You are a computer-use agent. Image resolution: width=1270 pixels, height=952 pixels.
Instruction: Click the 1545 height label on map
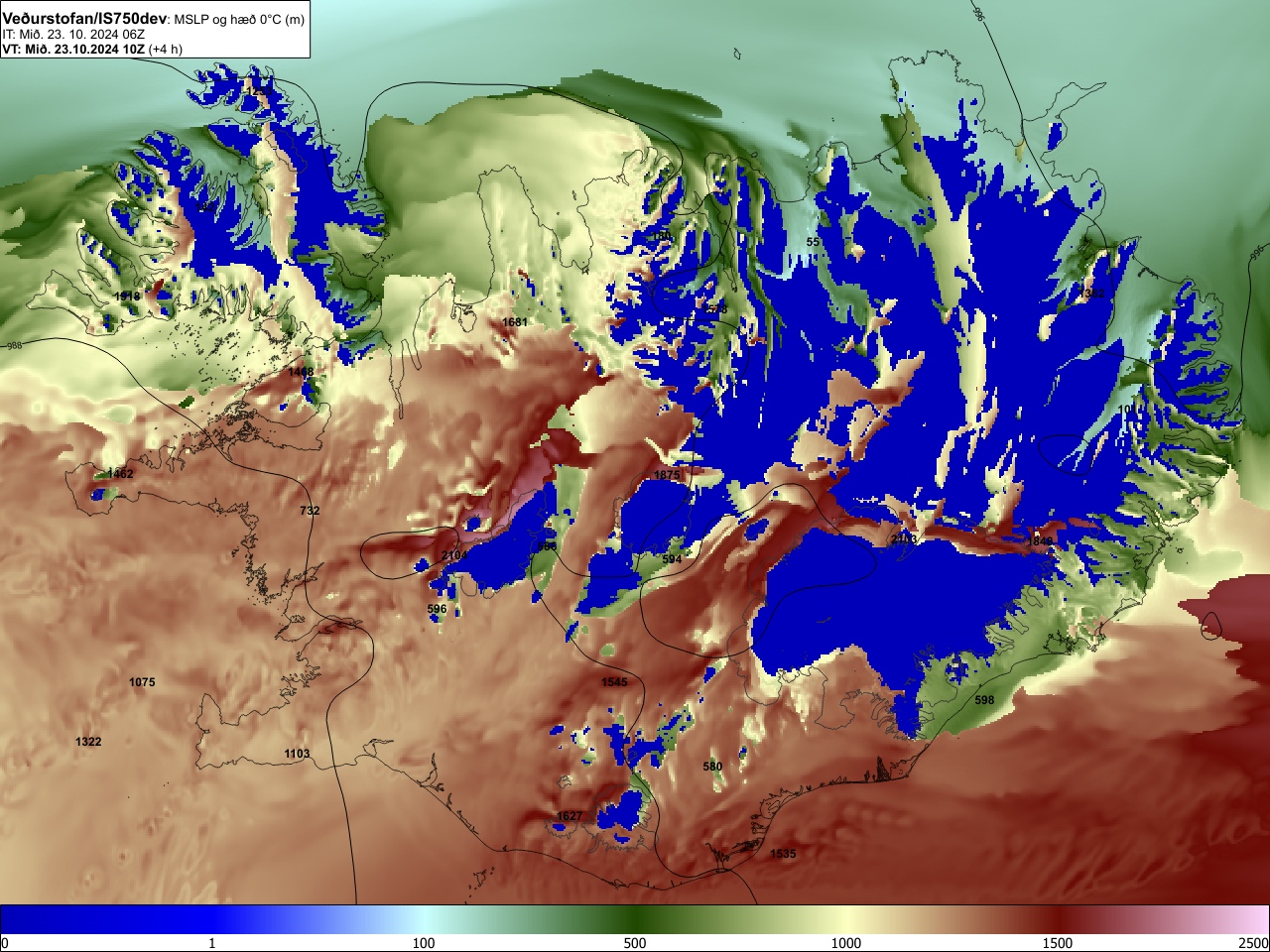point(614,682)
